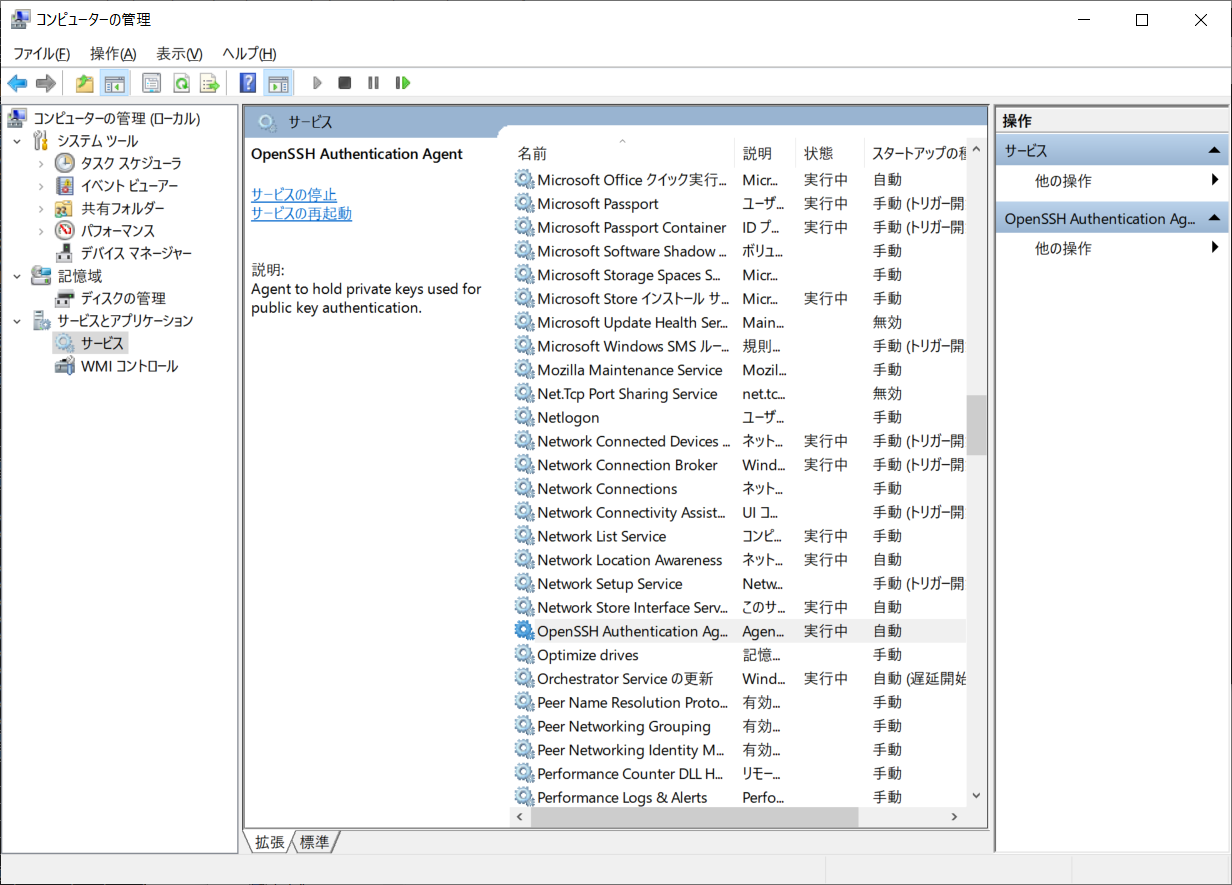Toggle Show/Hide Action Pane toolbar button
1232x885 pixels.
point(279,83)
